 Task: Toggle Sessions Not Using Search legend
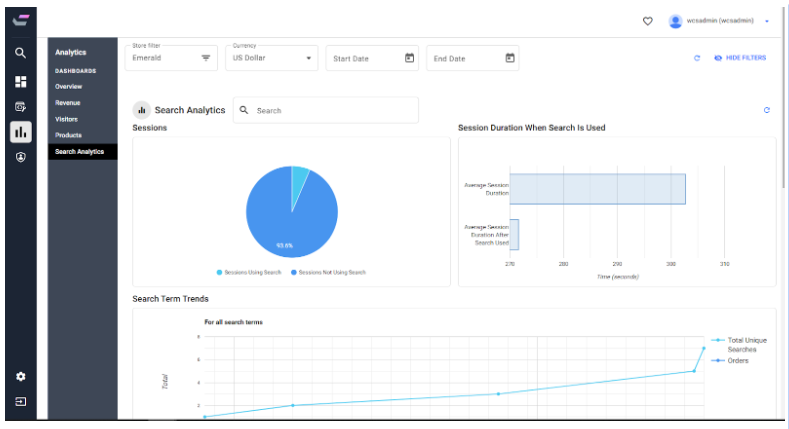tap(329, 273)
